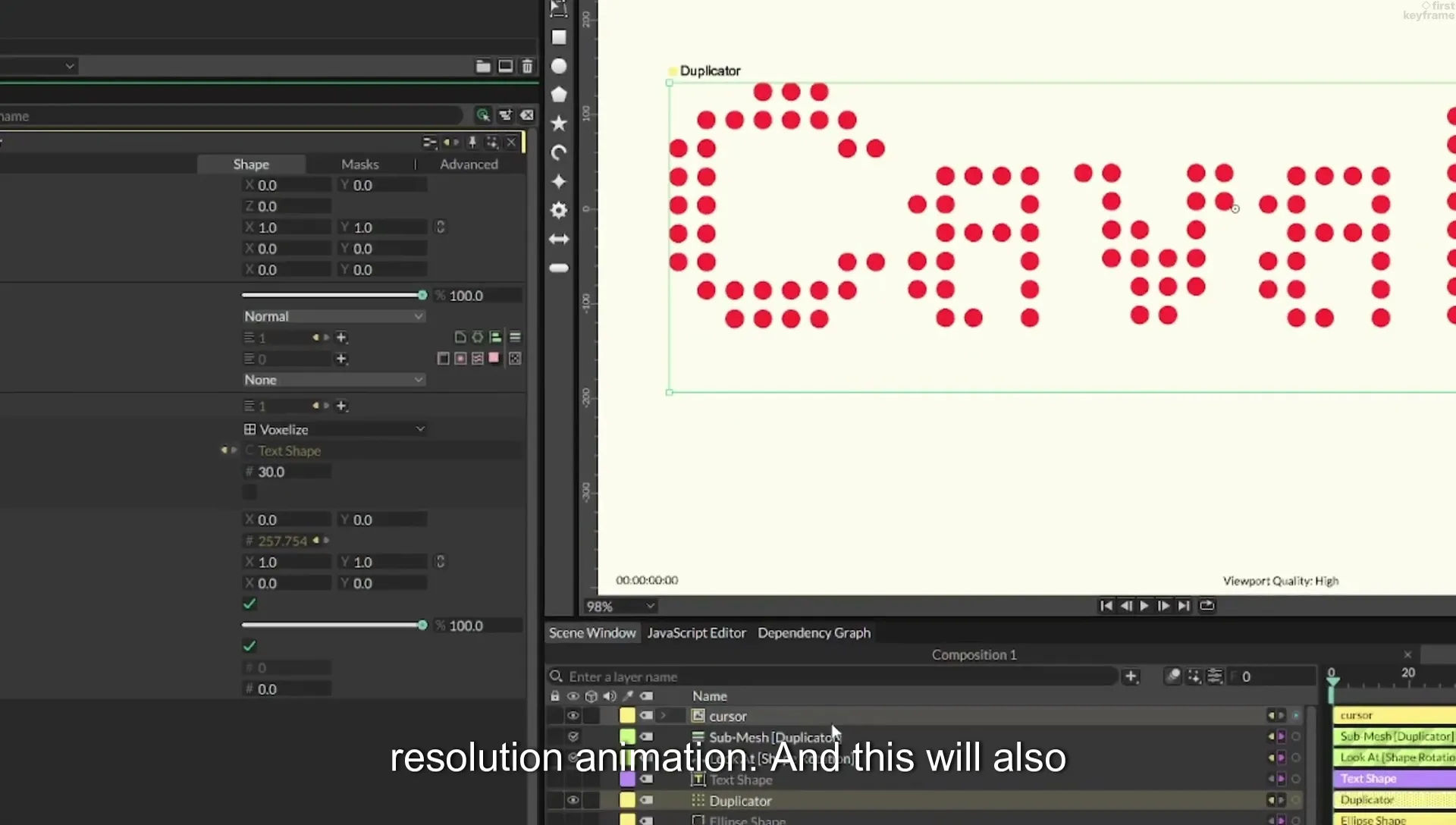Toggle visibility of cursor layer

click(x=573, y=716)
